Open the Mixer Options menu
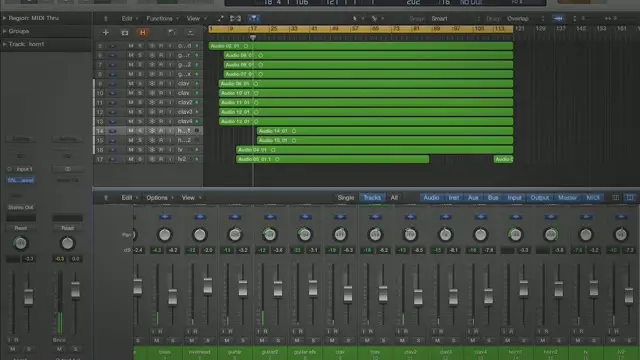 pyautogui.click(x=160, y=198)
